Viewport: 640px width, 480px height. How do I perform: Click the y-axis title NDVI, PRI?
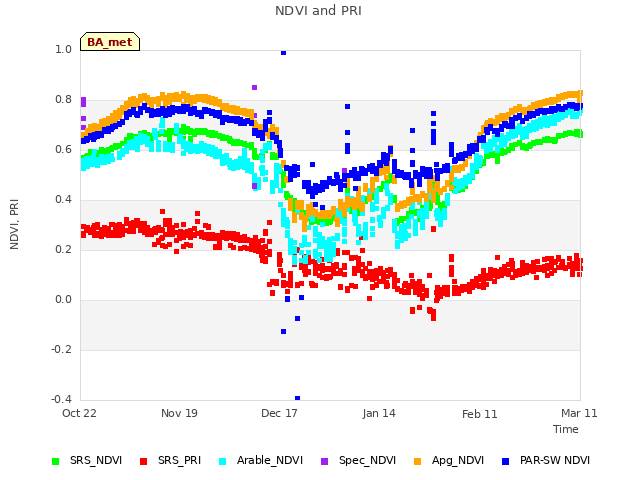[x=14, y=224]
